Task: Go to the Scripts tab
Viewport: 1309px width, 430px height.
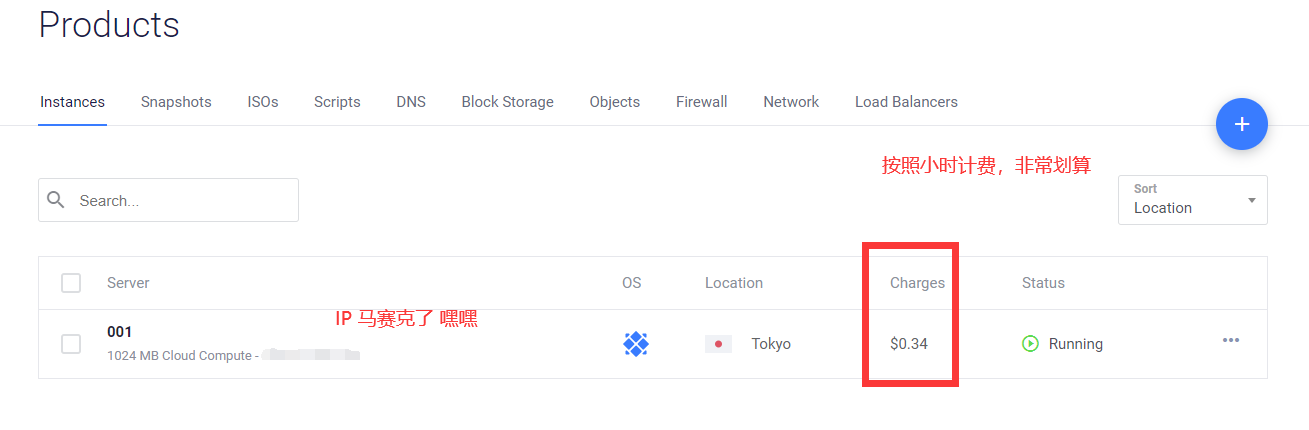Action: coord(337,102)
